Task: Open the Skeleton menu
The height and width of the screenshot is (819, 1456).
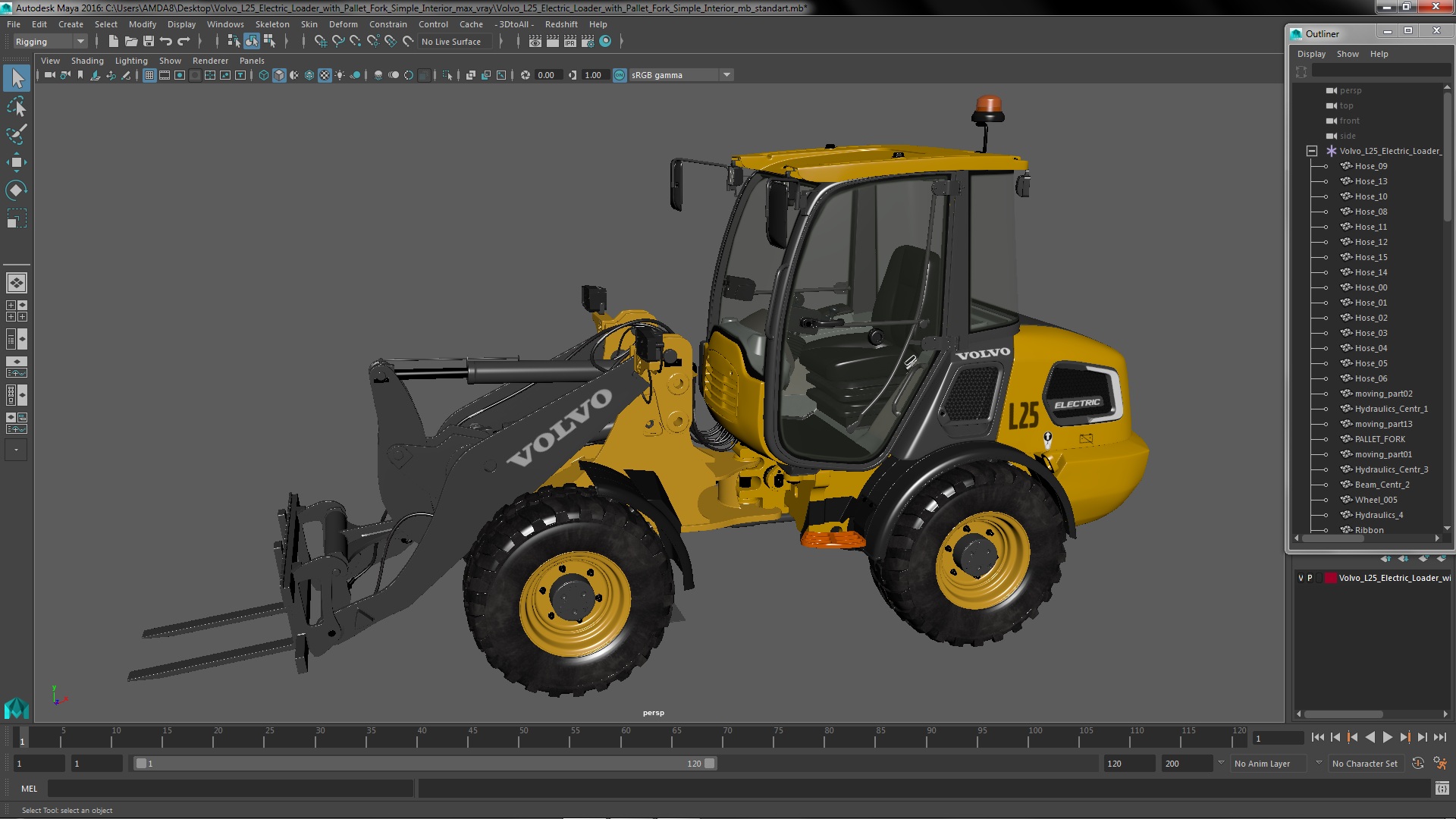Action: 272,24
